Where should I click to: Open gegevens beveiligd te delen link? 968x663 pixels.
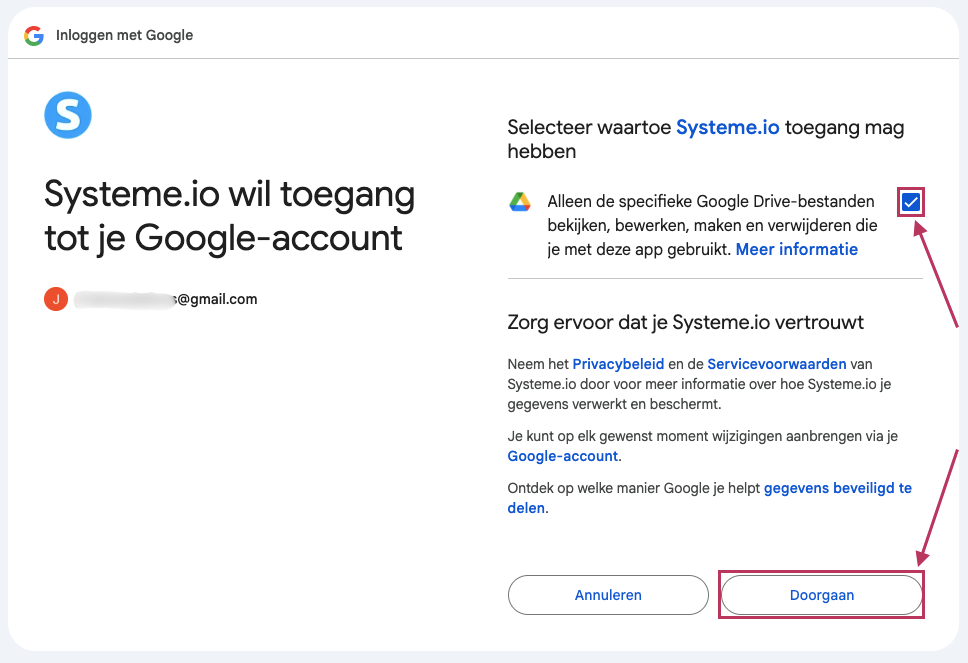(x=837, y=489)
